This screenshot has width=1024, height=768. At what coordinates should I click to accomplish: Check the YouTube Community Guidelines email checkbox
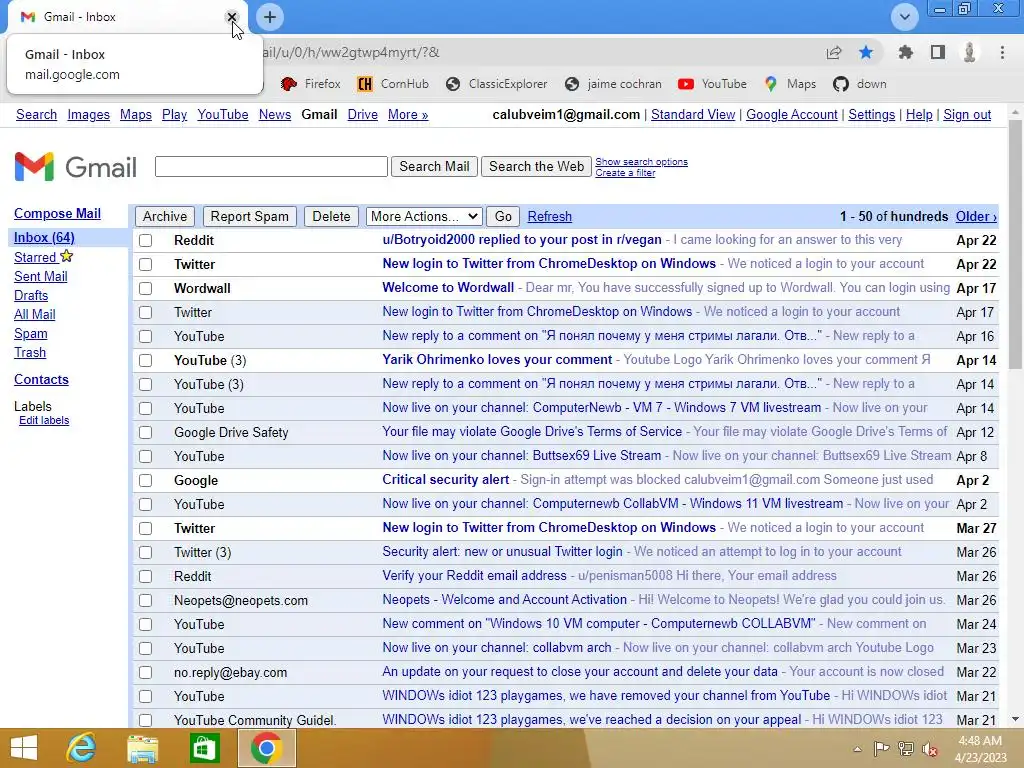(x=146, y=720)
